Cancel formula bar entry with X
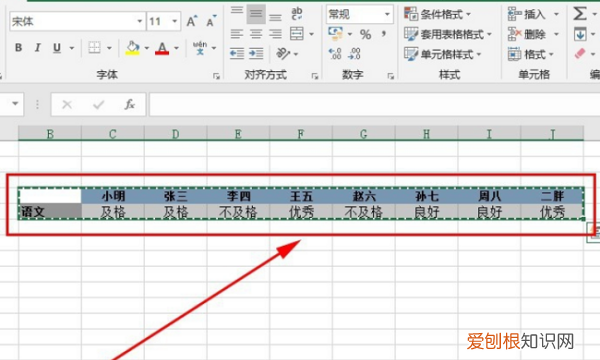 (x=67, y=104)
